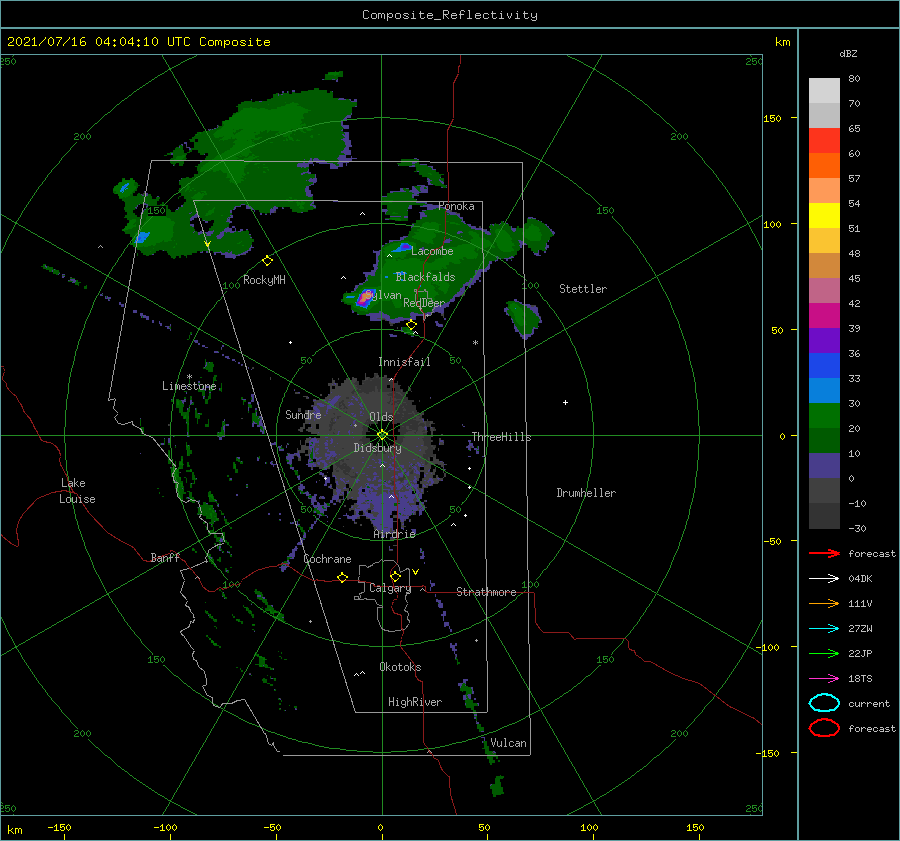Image resolution: width=900 pixels, height=841 pixels.
Task: Click the asterisk marker above Limestone
Action: click(x=189, y=377)
